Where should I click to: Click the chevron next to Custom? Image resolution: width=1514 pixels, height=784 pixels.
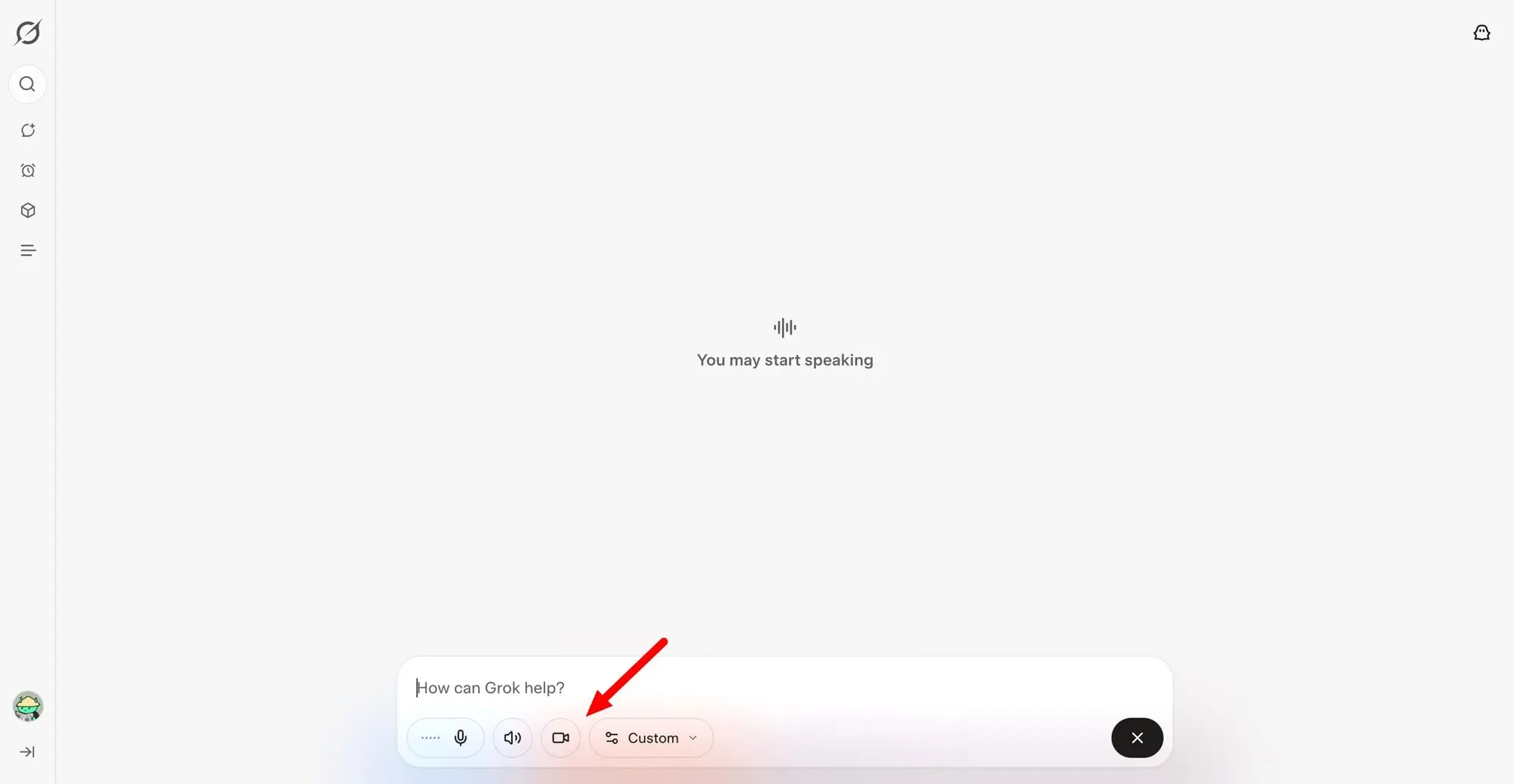coord(693,738)
